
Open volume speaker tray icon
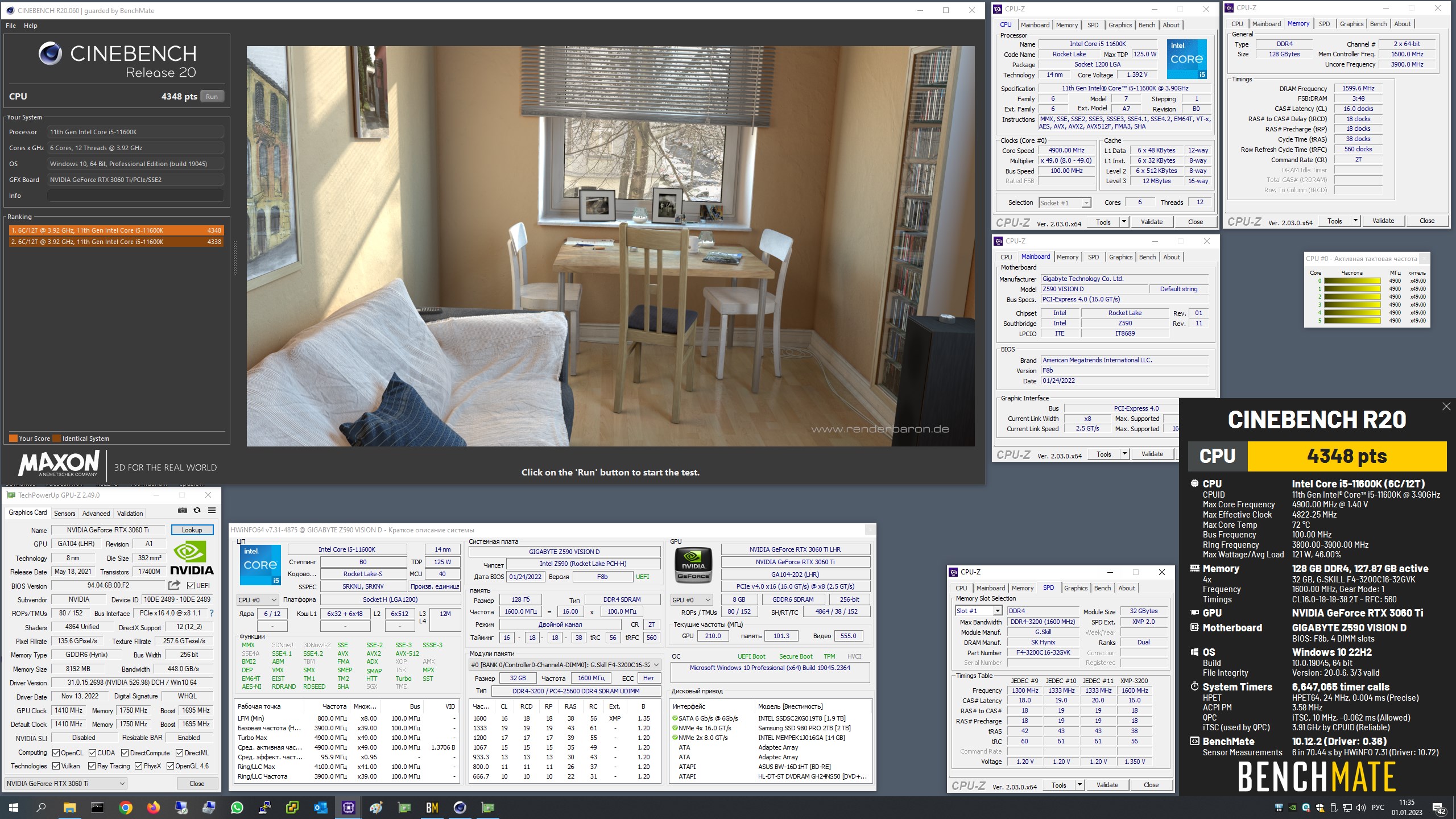click(1360, 808)
